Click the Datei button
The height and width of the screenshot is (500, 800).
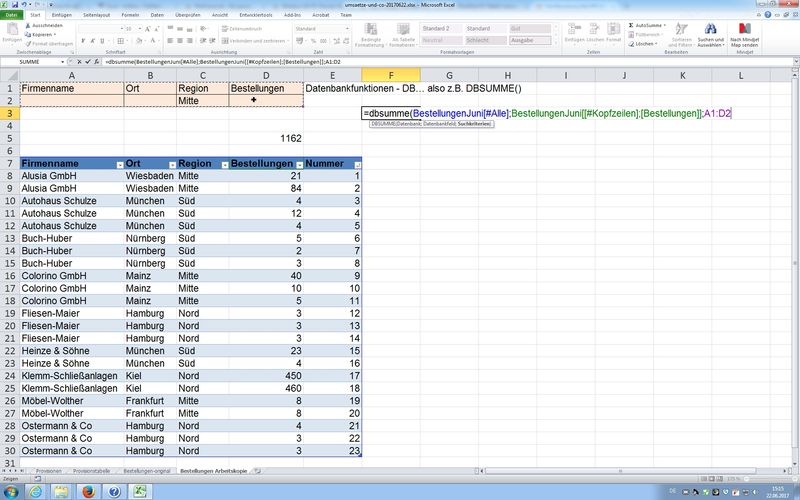coord(11,16)
